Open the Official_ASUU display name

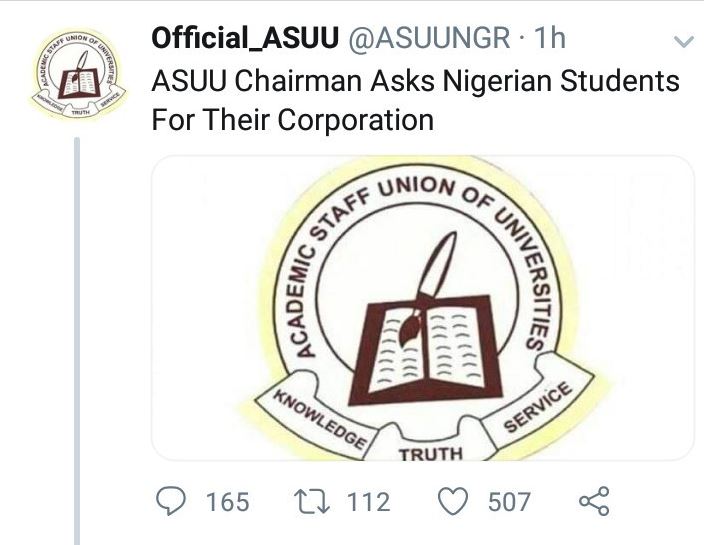243,39
